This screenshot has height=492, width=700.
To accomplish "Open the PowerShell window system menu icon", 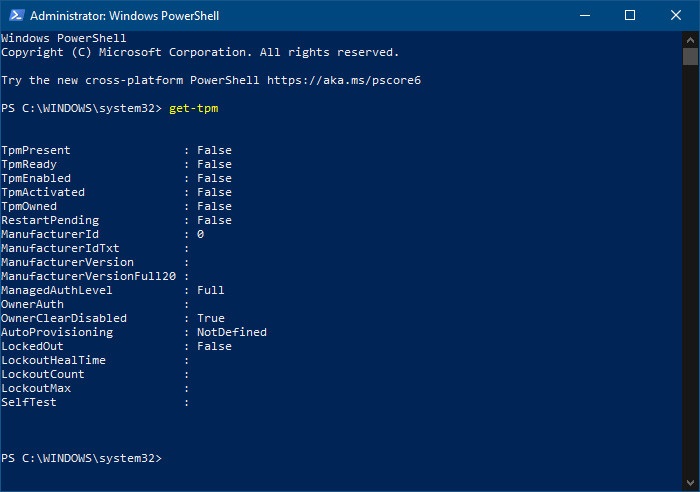I will [14, 15].
